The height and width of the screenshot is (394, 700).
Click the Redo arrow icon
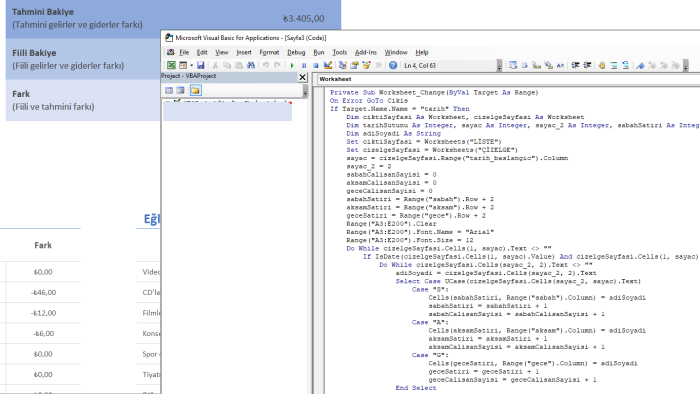click(x=277, y=65)
